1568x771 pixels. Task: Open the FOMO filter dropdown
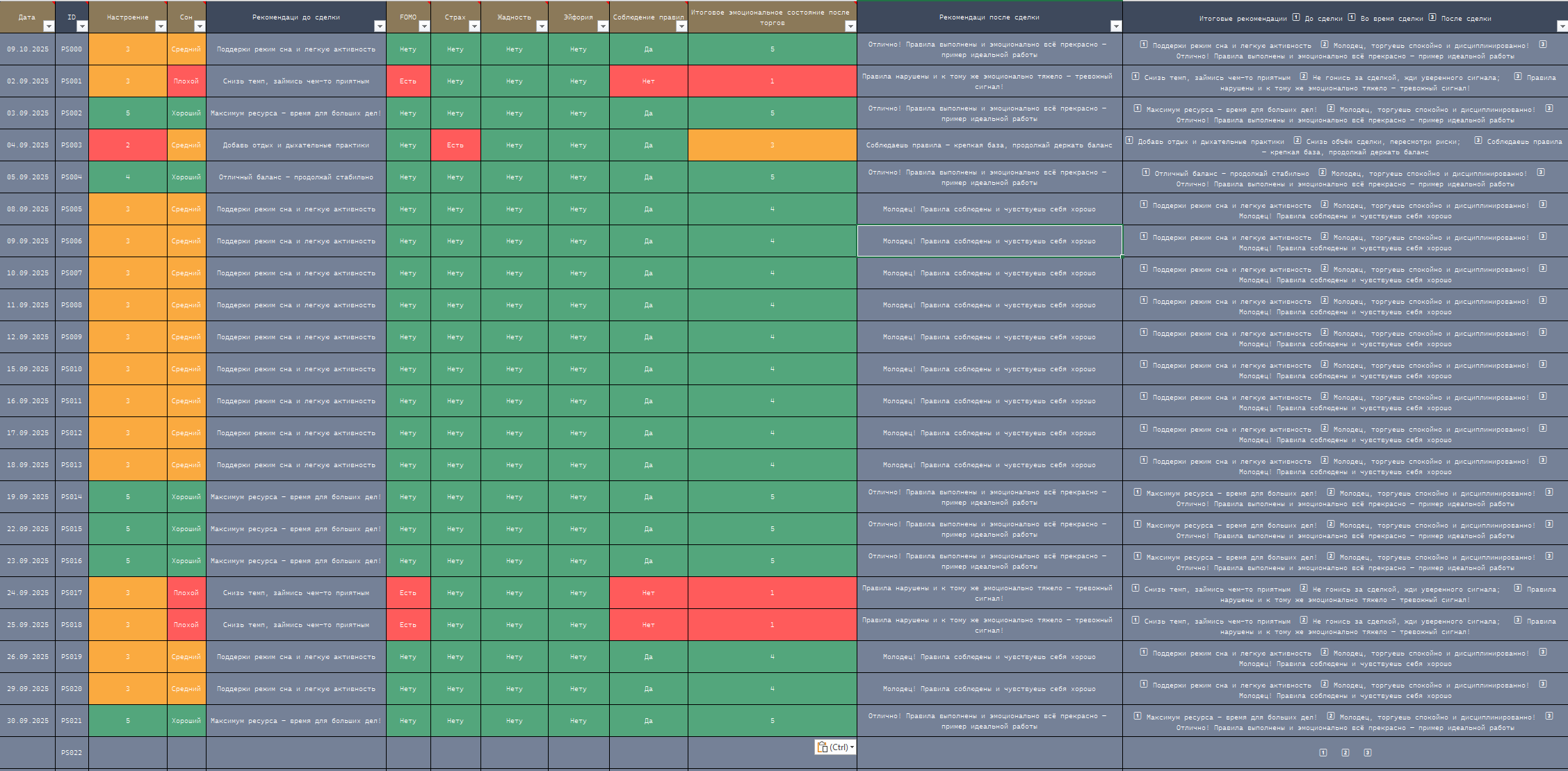point(424,26)
